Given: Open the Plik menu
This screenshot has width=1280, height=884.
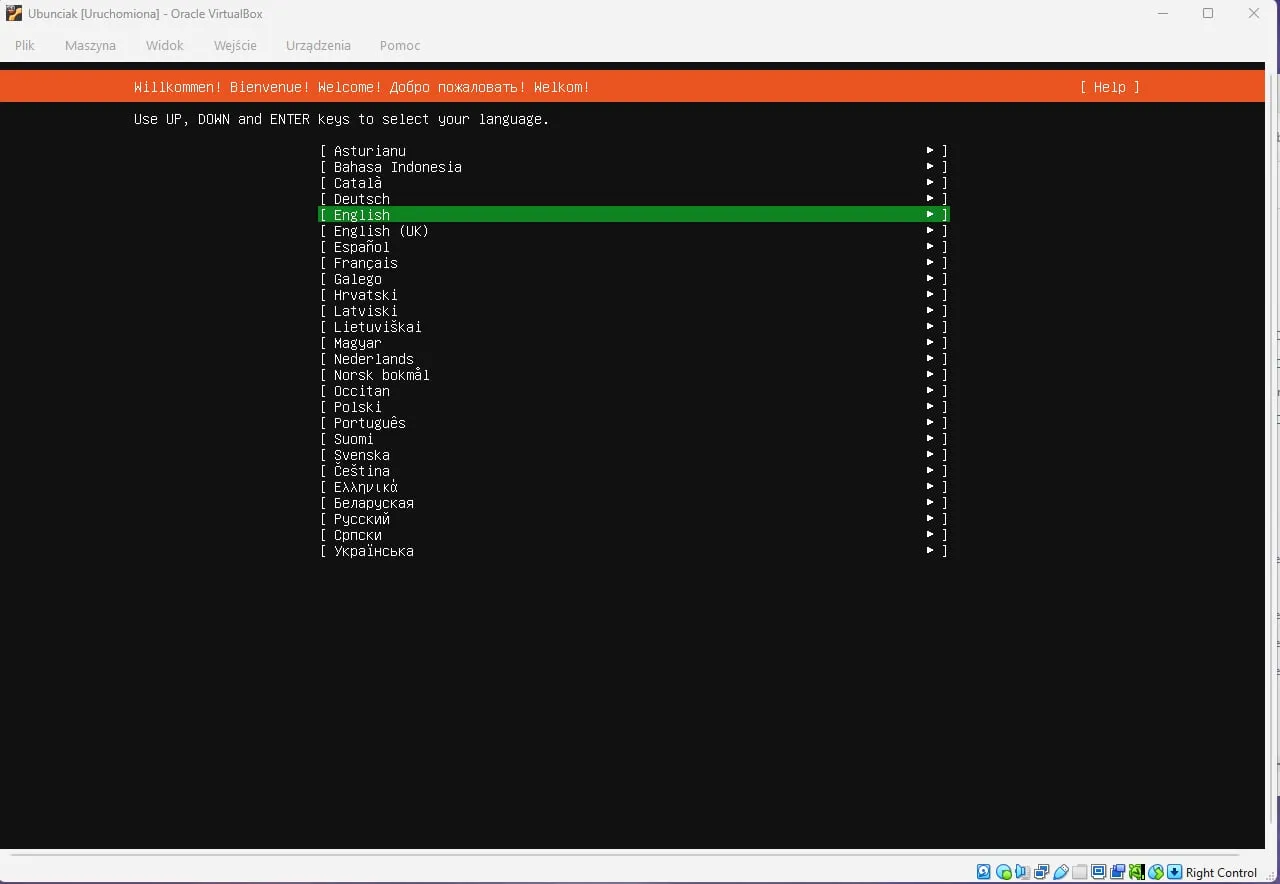Looking at the screenshot, I should click(25, 45).
